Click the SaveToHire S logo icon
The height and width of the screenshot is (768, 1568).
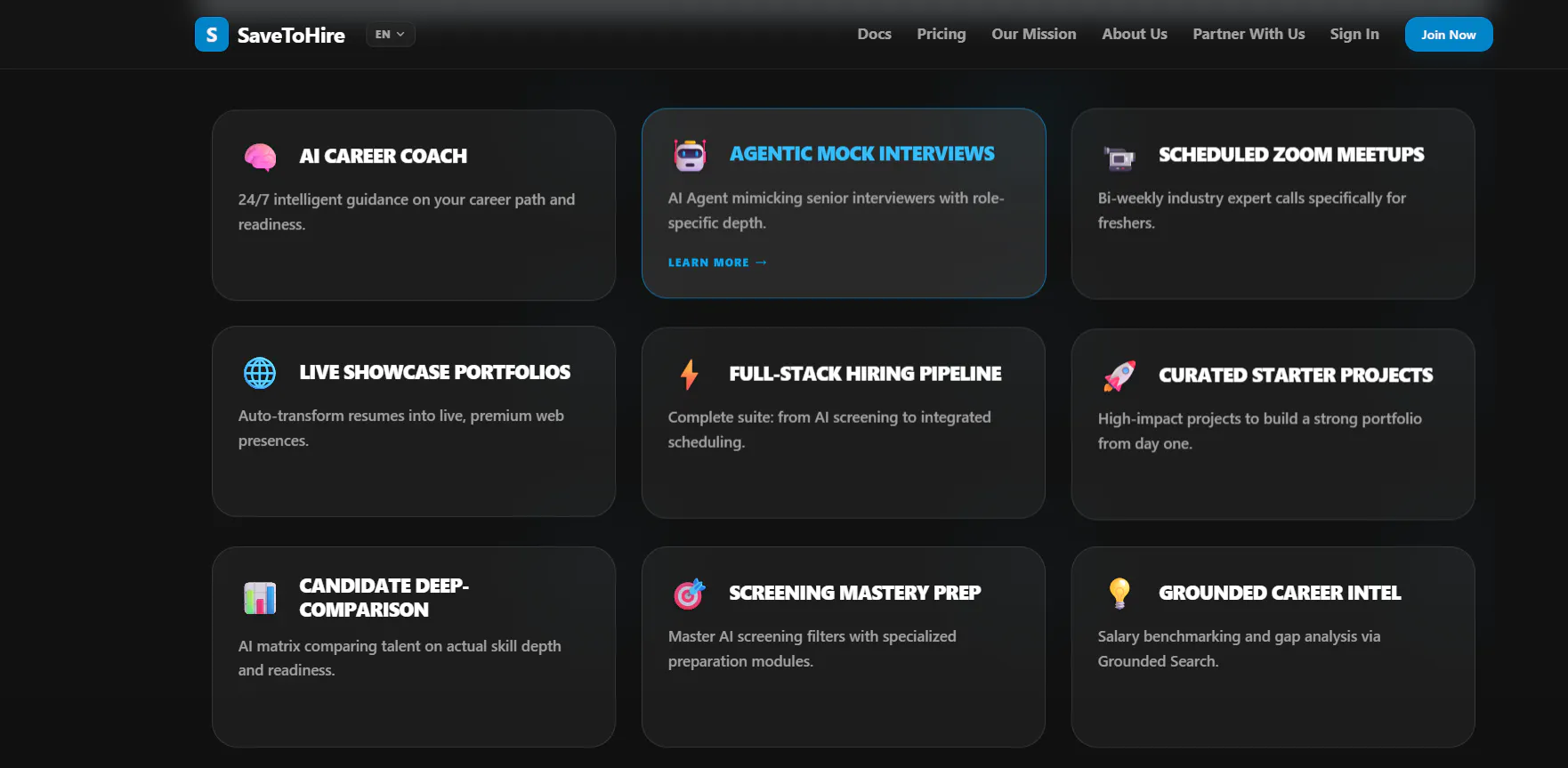point(212,35)
